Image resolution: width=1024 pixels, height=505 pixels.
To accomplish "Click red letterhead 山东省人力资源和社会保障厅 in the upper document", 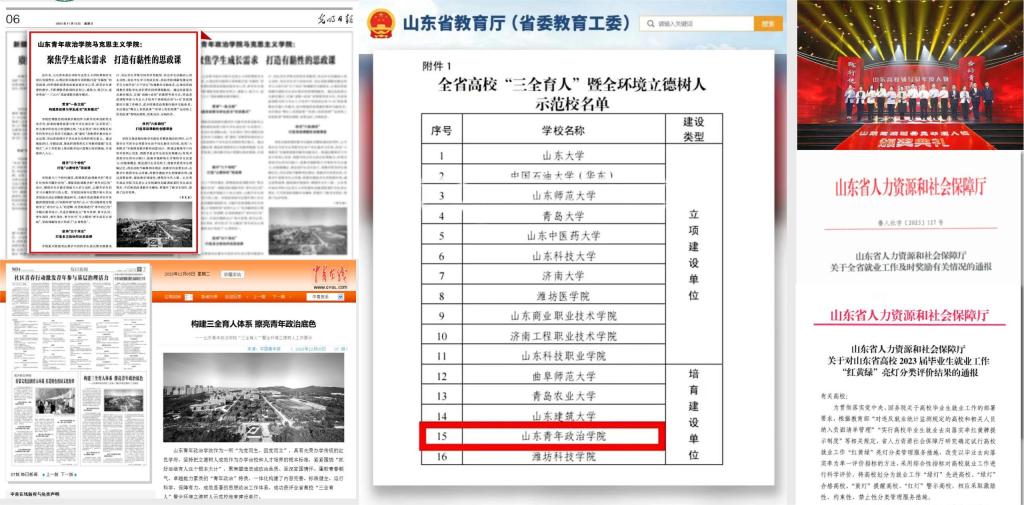I will click(908, 187).
